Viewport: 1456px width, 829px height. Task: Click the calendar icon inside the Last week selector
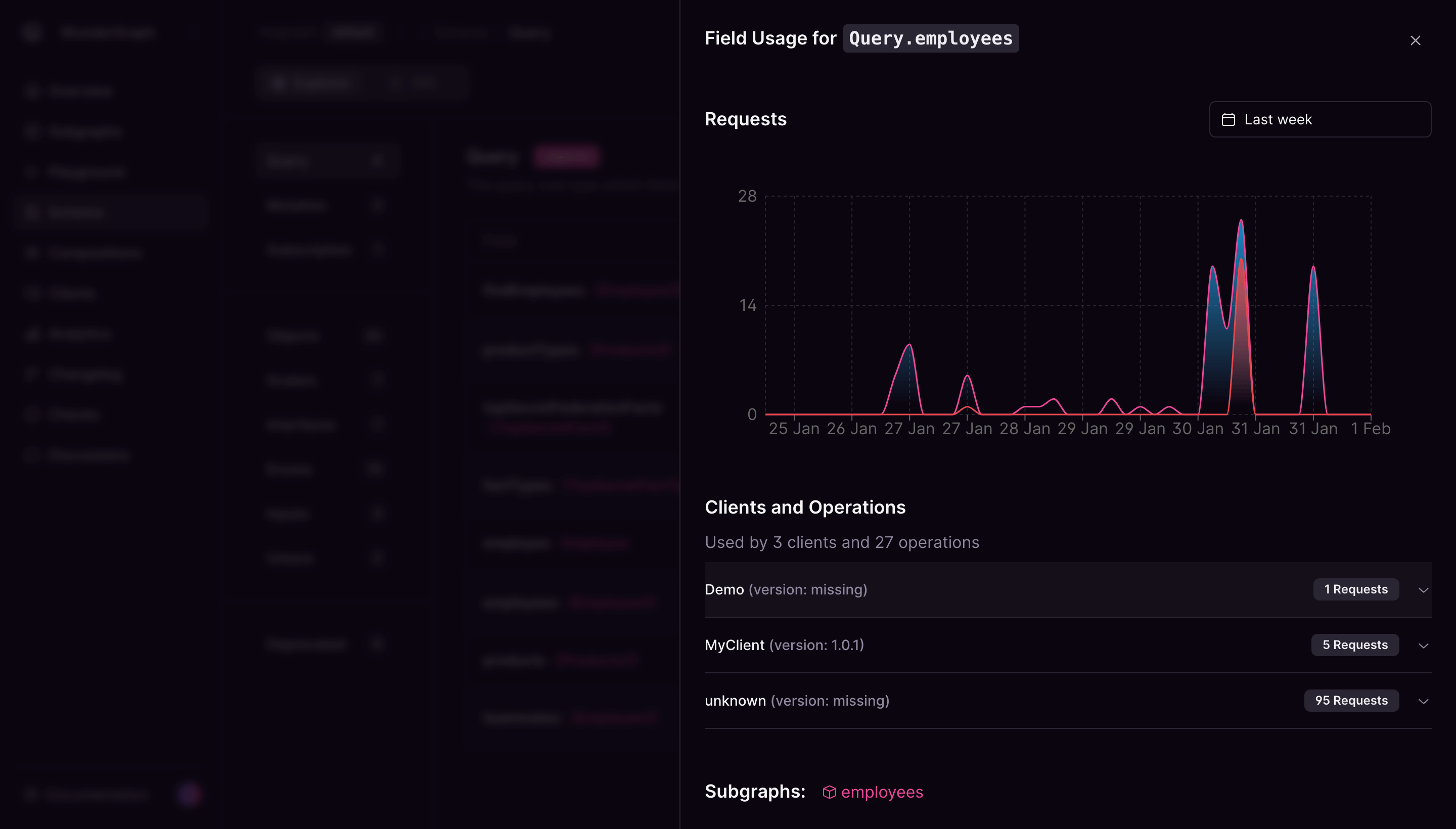click(x=1228, y=119)
